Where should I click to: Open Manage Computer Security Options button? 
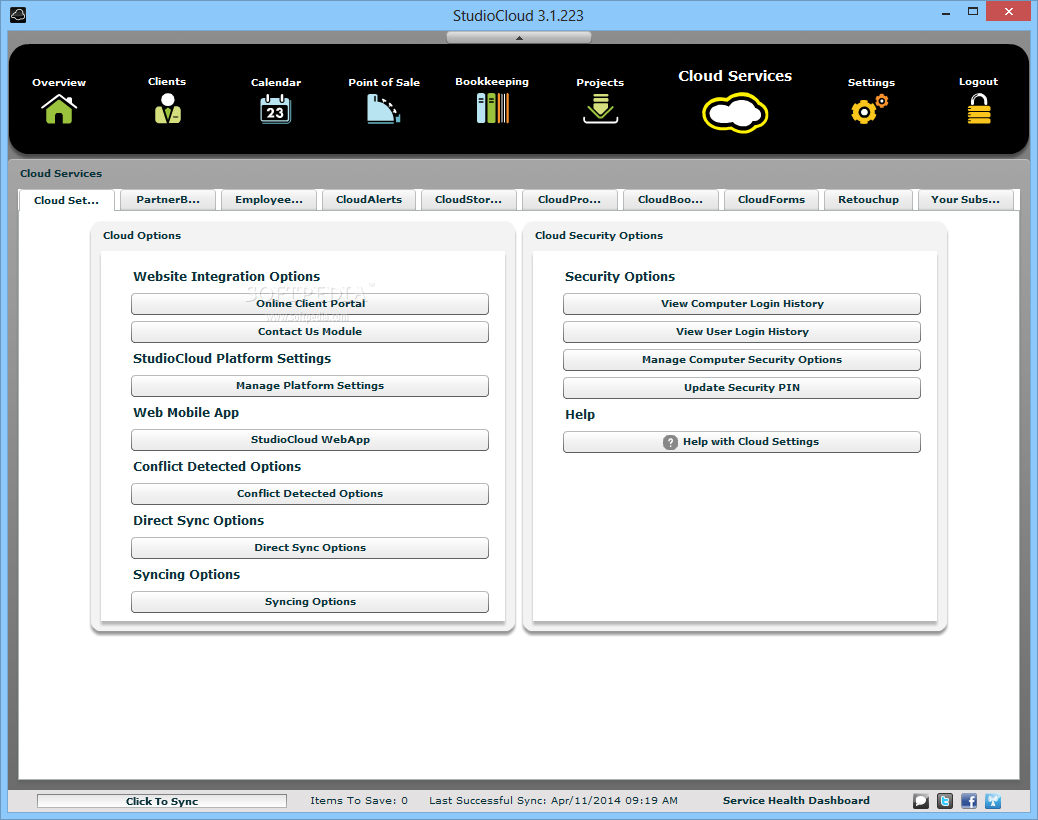[742, 360]
